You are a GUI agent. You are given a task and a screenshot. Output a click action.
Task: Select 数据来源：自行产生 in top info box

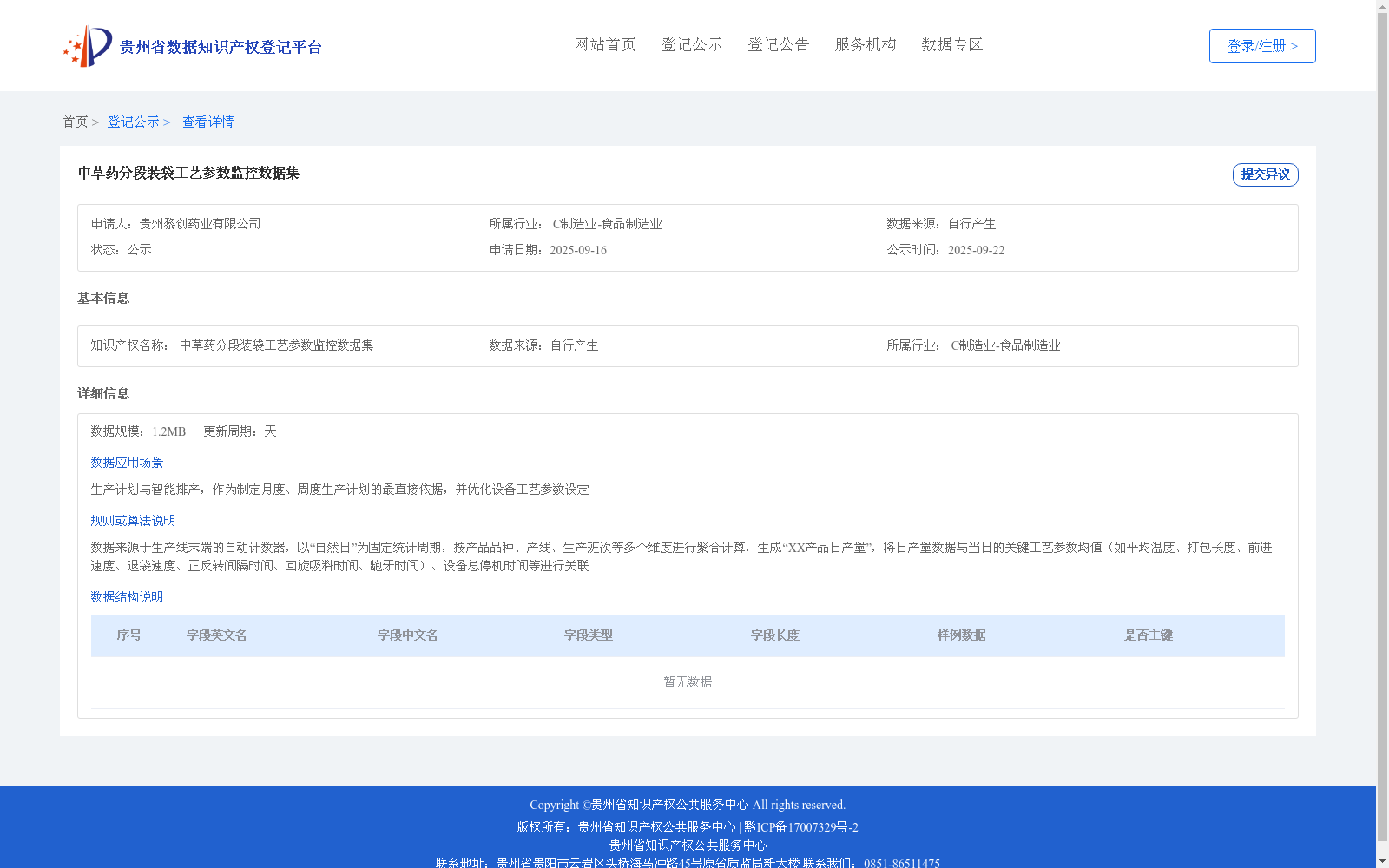pyautogui.click(x=941, y=224)
